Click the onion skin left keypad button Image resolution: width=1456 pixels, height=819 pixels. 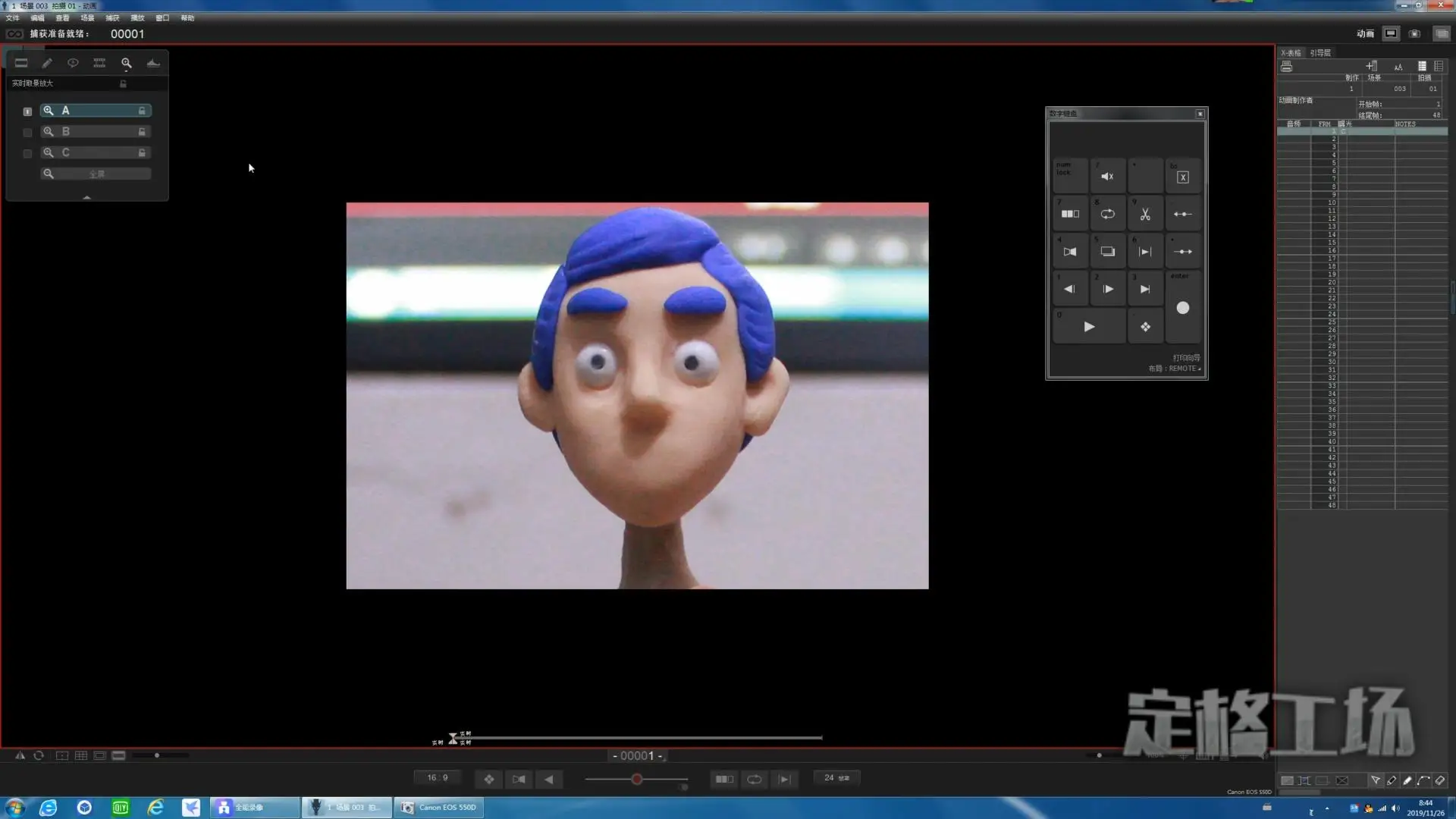pos(1183,214)
